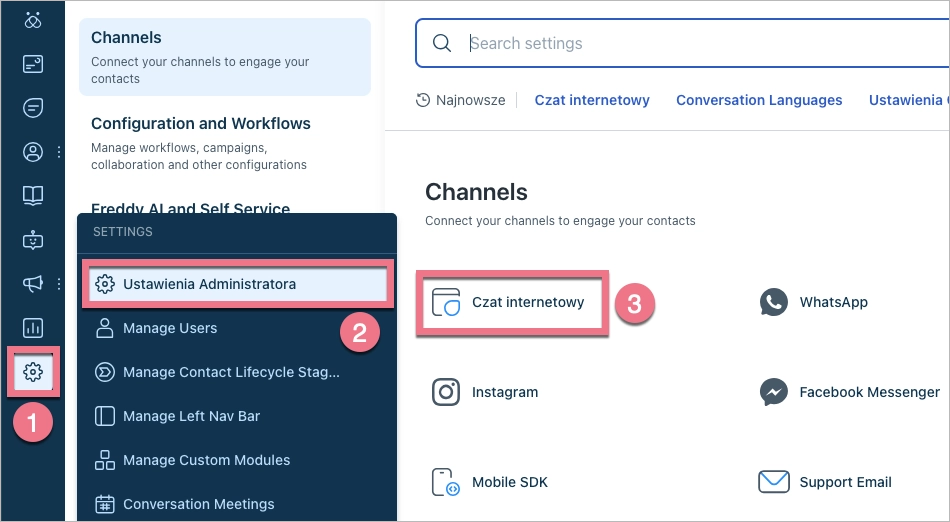950x522 pixels.
Task: Click the web chat window icon
Action: [x=447, y=302]
